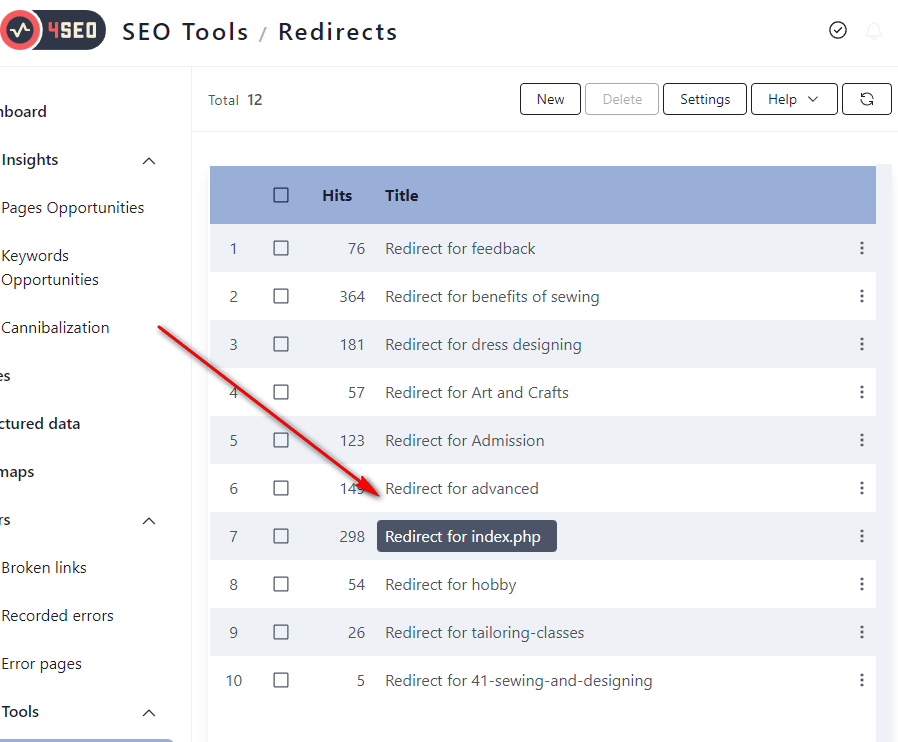Check the box for Redirect for dress designing
This screenshot has height=742, width=898.
click(281, 344)
